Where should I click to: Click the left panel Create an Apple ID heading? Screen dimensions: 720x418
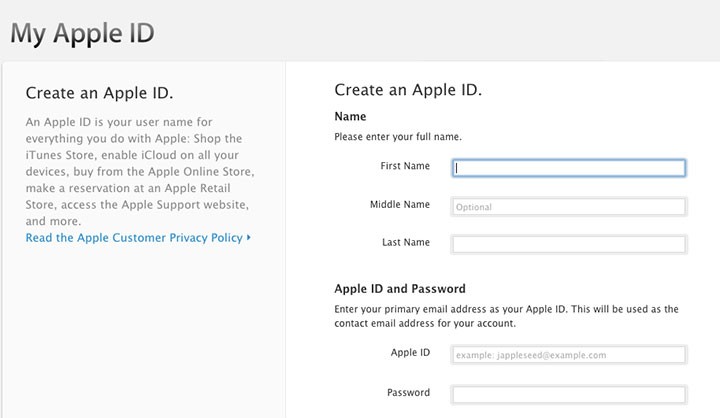(x=100, y=93)
